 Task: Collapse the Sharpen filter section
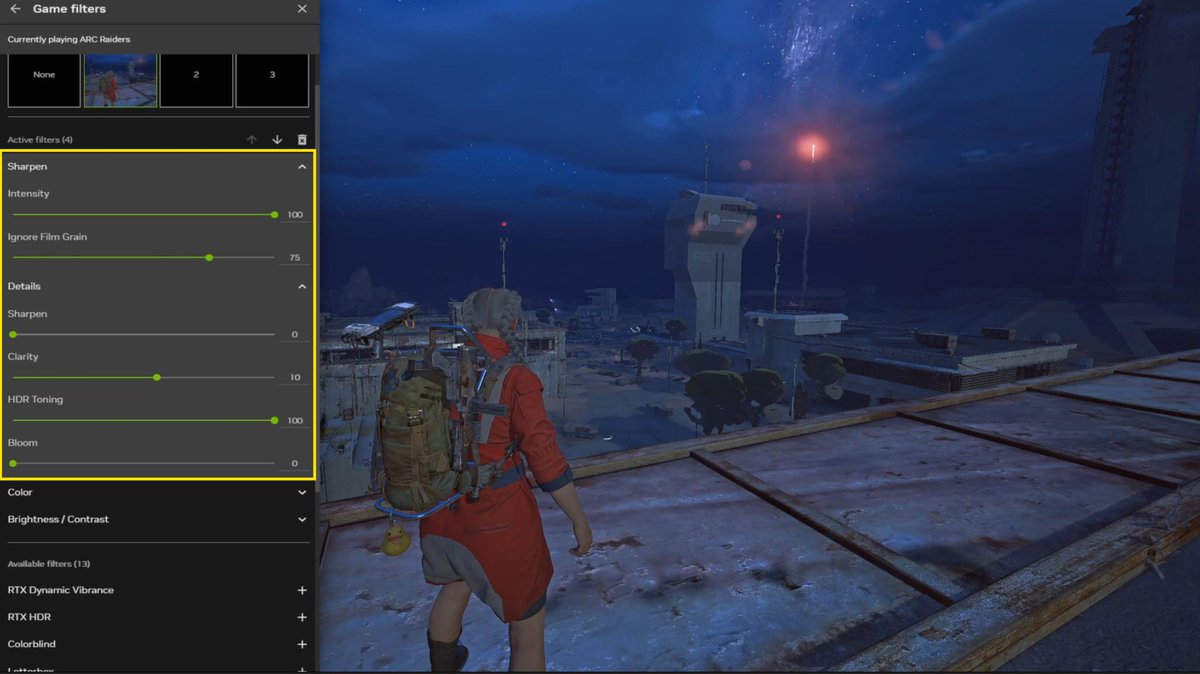tap(302, 167)
